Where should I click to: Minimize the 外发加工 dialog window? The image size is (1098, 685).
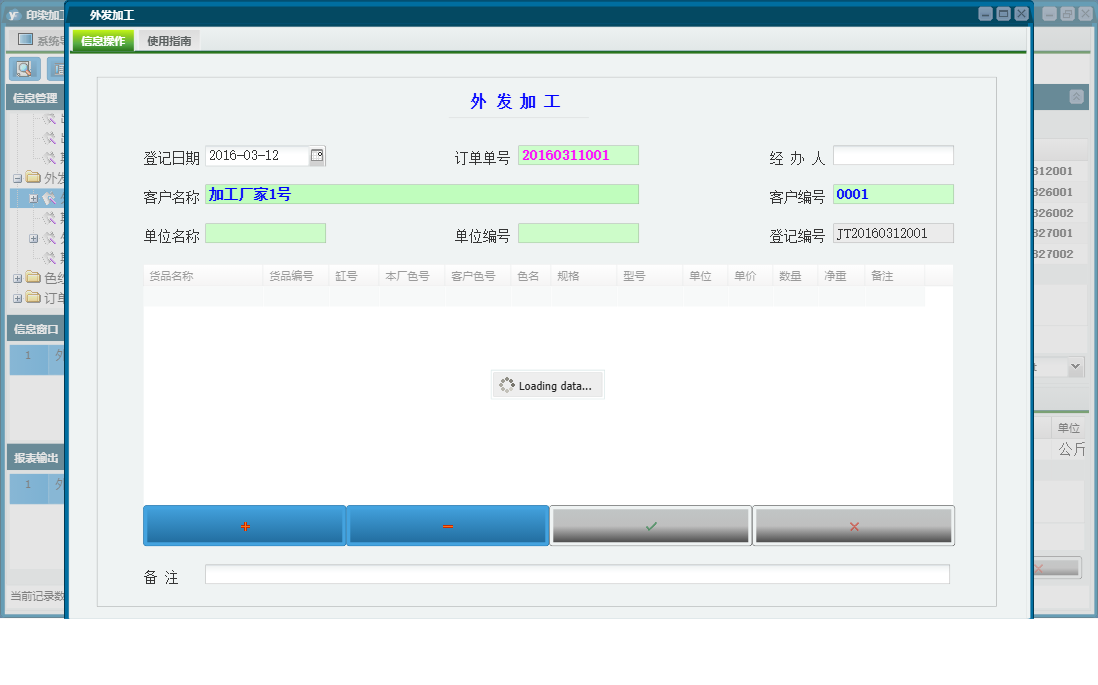(985, 14)
